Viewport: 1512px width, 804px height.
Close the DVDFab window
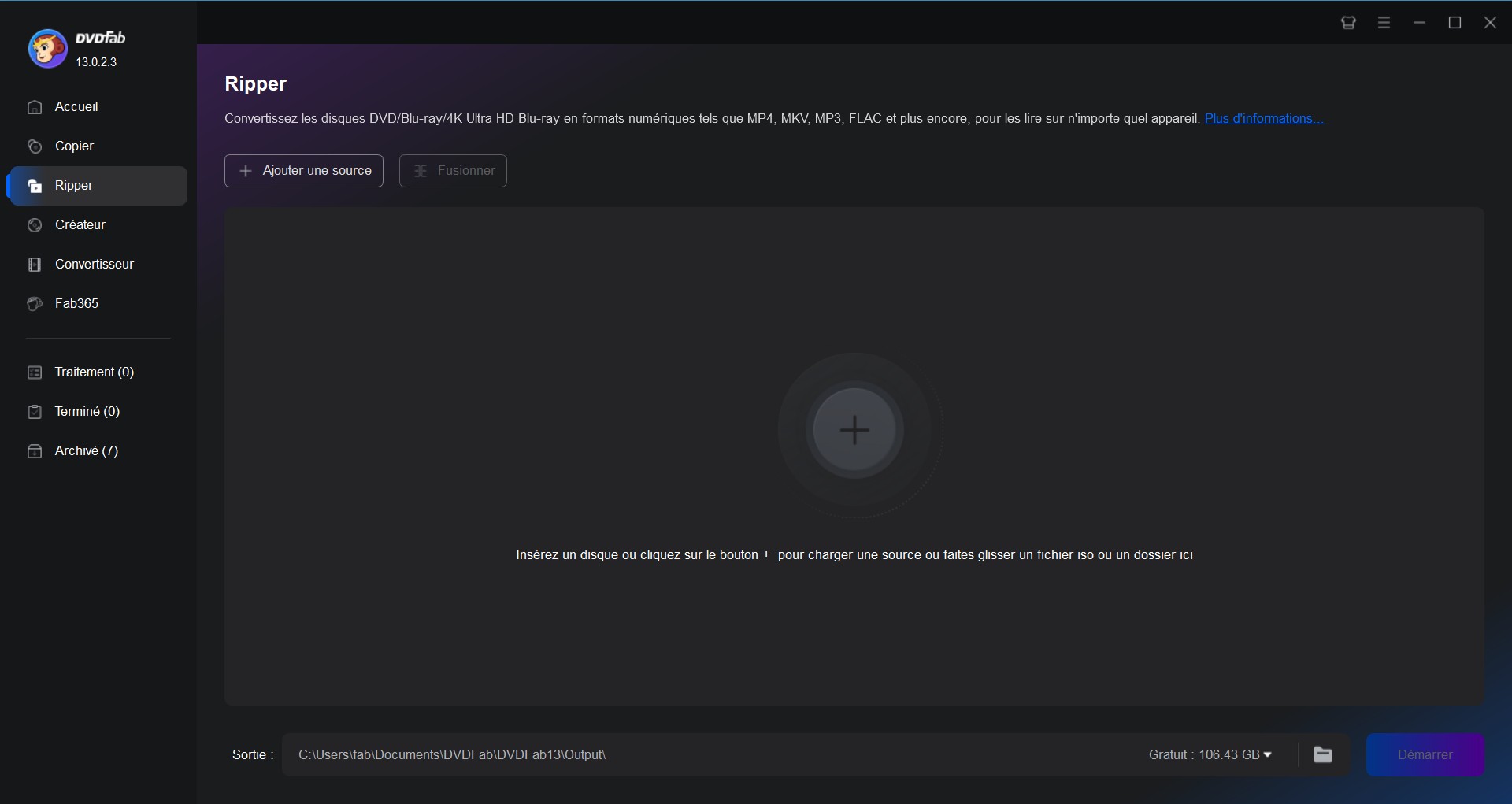tap(1490, 23)
